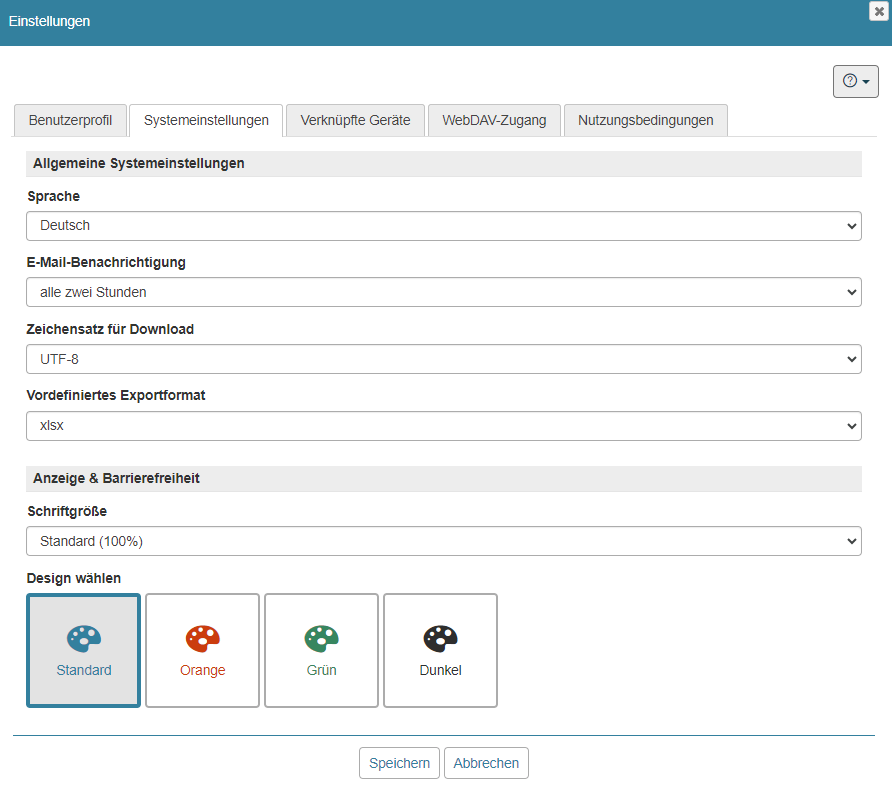
Task: Click the green palette icon
Action: 321,638
